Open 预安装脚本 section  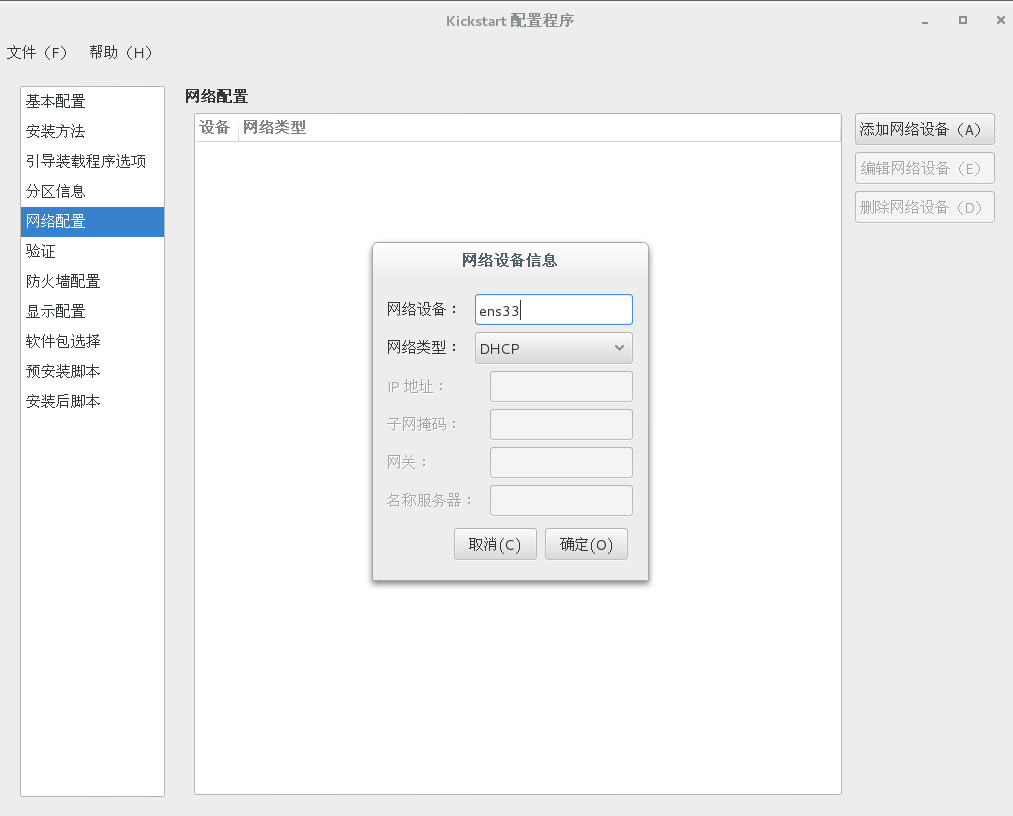coord(92,371)
